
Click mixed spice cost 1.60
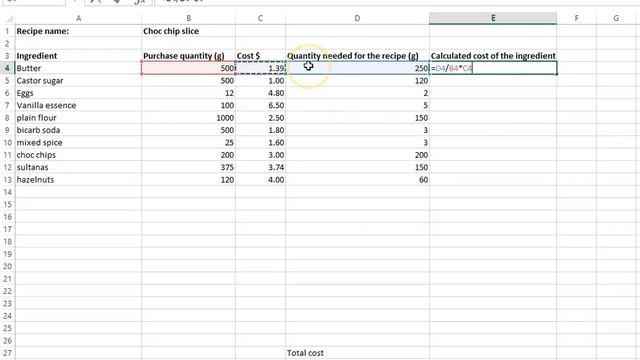pos(260,142)
